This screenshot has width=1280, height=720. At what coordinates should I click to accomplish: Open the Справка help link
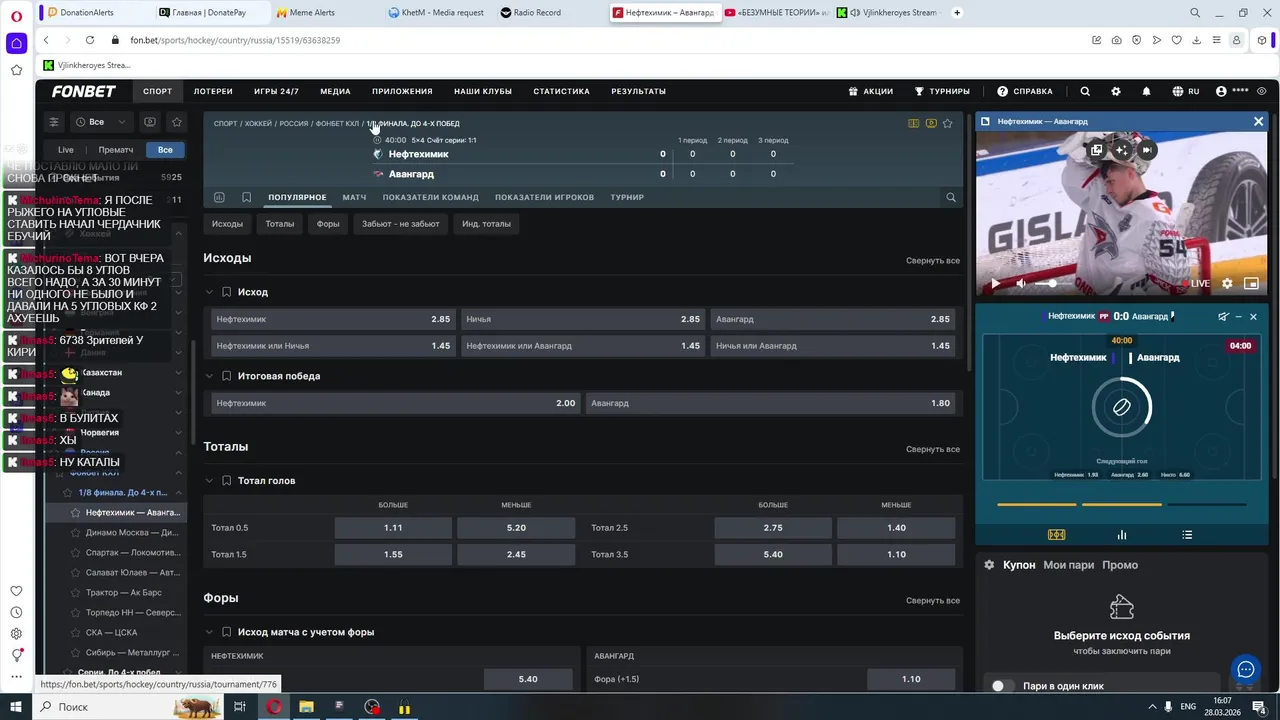1024,91
